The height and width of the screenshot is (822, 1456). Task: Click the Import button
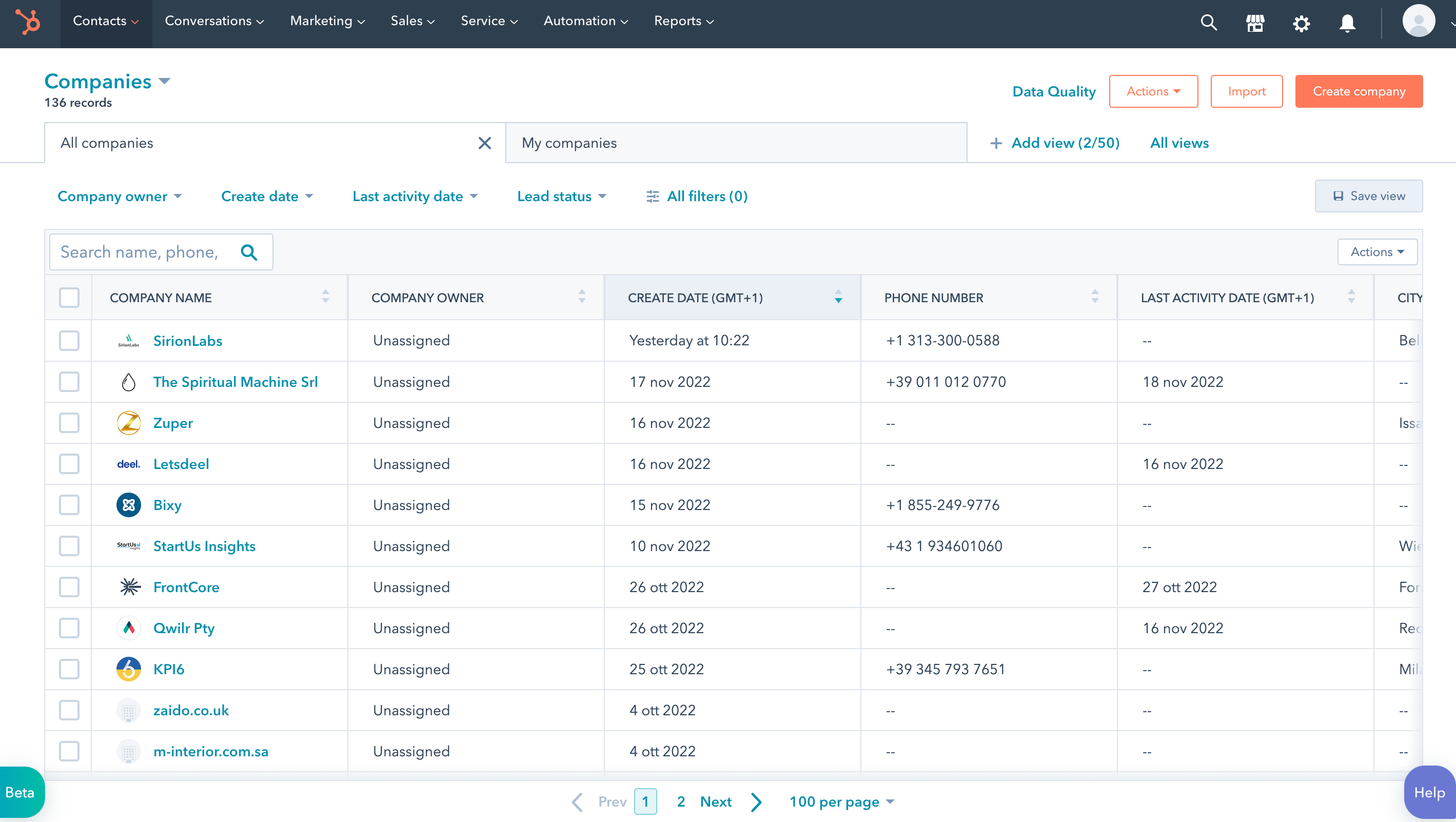1246,91
